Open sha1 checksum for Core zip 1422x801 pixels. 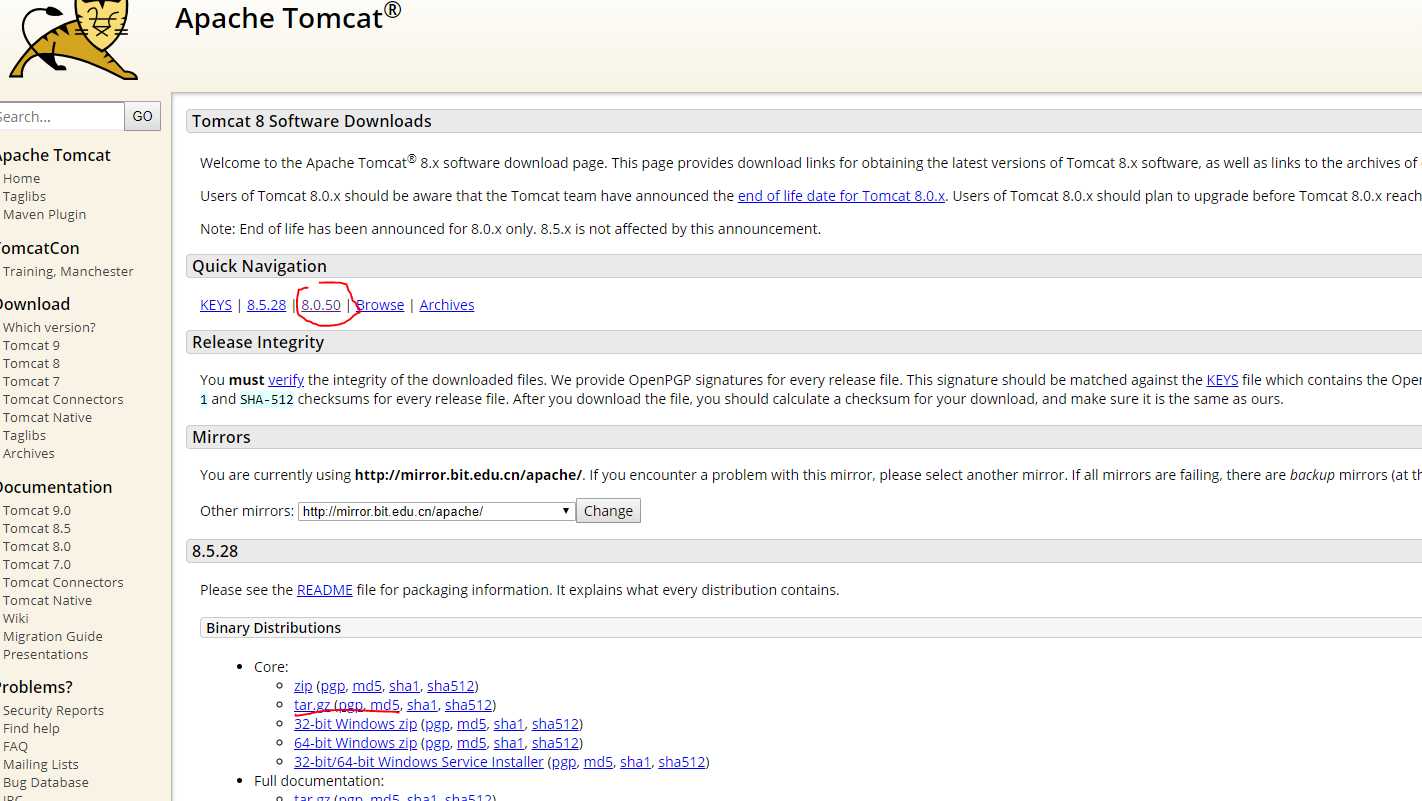click(404, 686)
